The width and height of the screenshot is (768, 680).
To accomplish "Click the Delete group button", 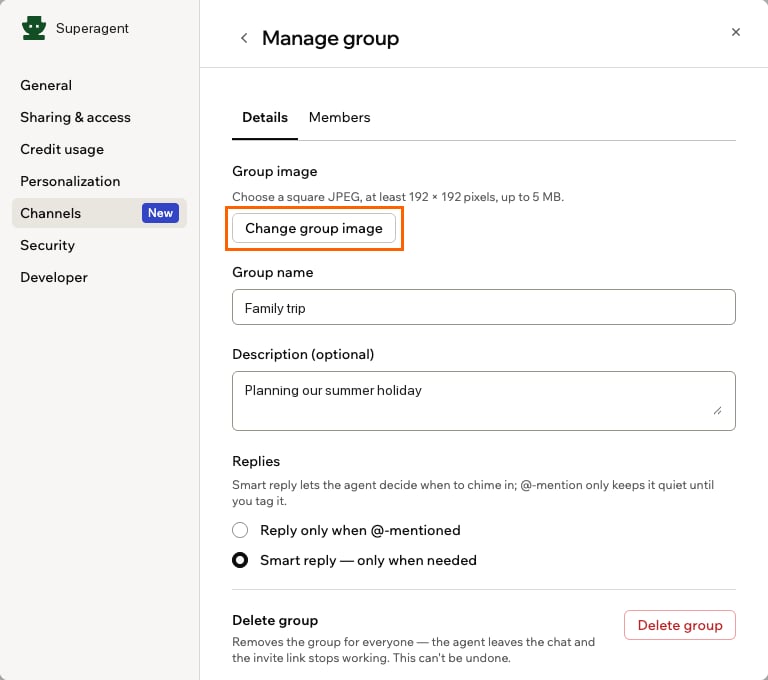I will pos(680,625).
